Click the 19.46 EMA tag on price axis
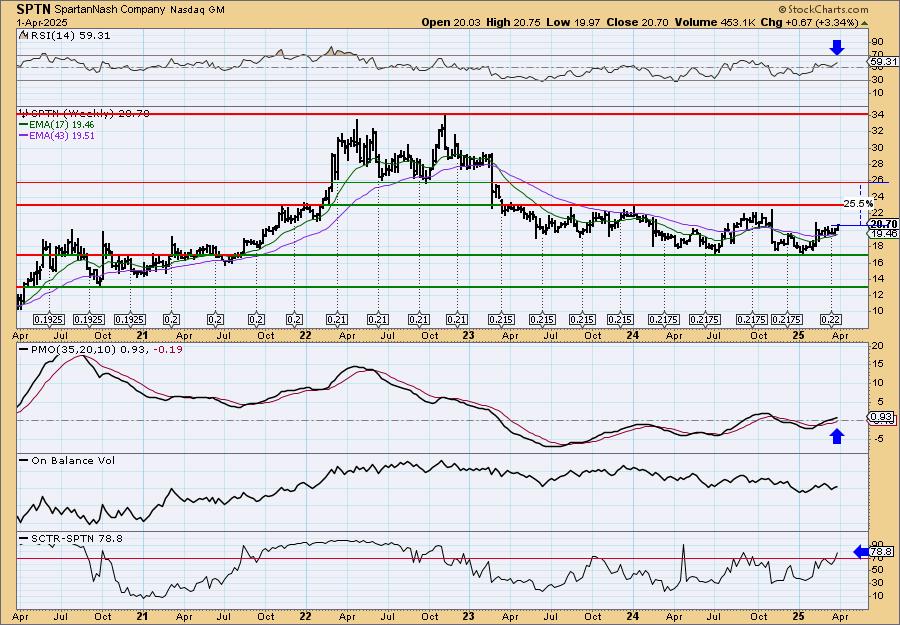Viewport: 900px width, 625px height. [884, 234]
